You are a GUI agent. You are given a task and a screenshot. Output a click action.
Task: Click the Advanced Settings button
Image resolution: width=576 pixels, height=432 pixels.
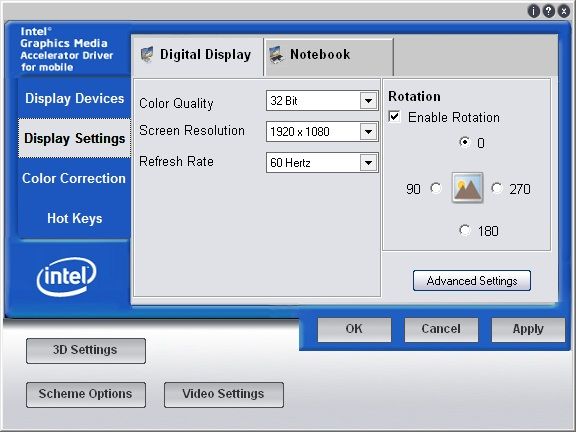click(x=472, y=281)
